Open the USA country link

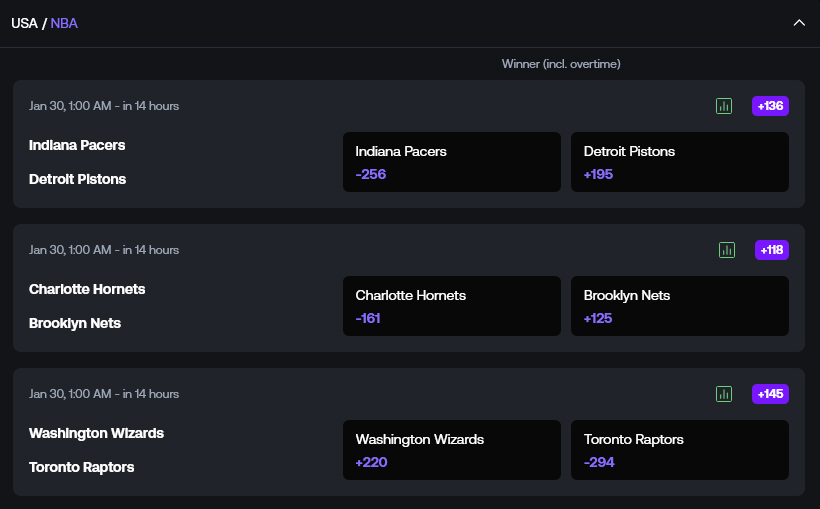[x=24, y=24]
